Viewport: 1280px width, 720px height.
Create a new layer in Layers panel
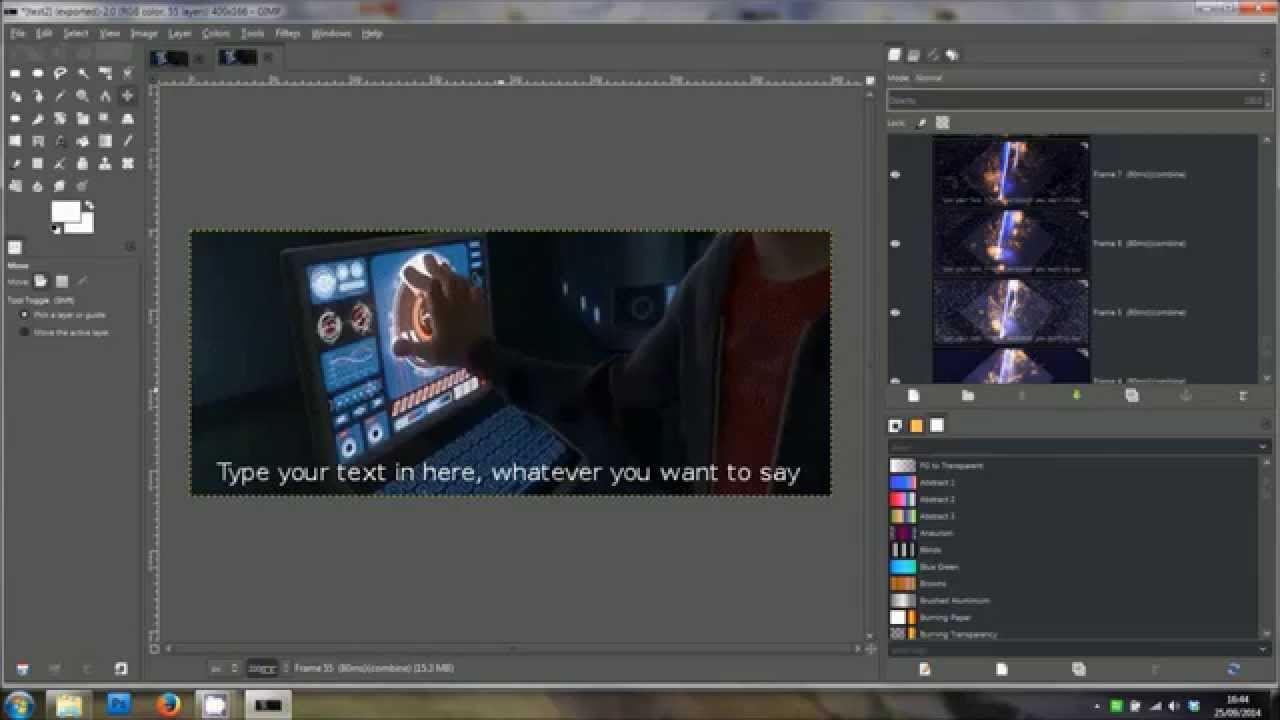coord(913,396)
